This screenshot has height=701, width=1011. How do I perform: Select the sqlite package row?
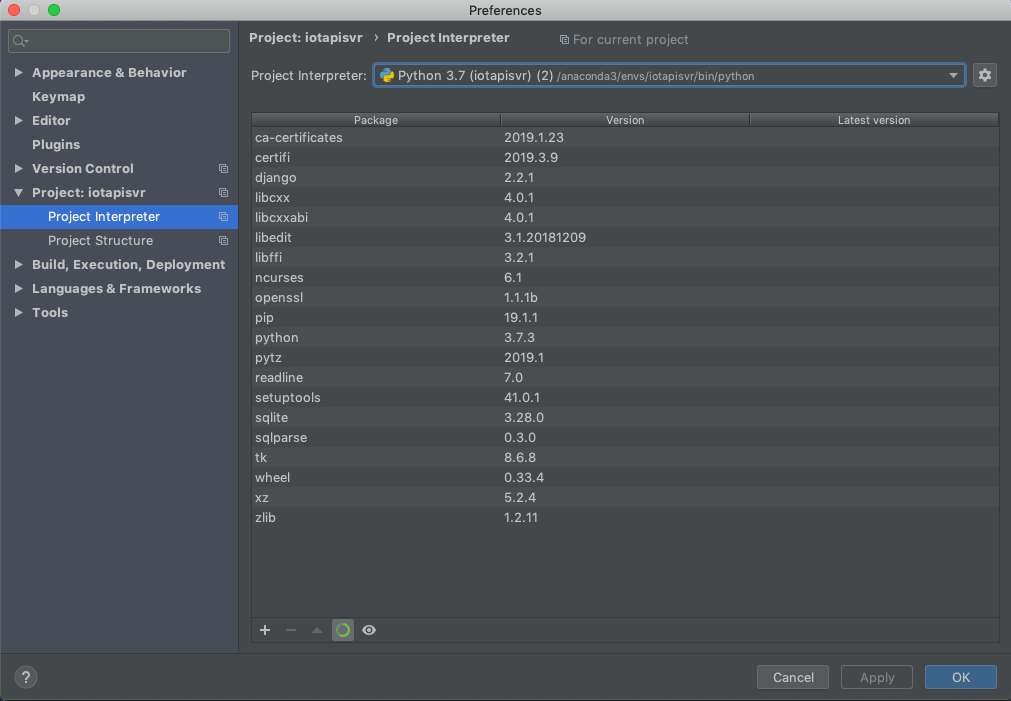tap(625, 417)
